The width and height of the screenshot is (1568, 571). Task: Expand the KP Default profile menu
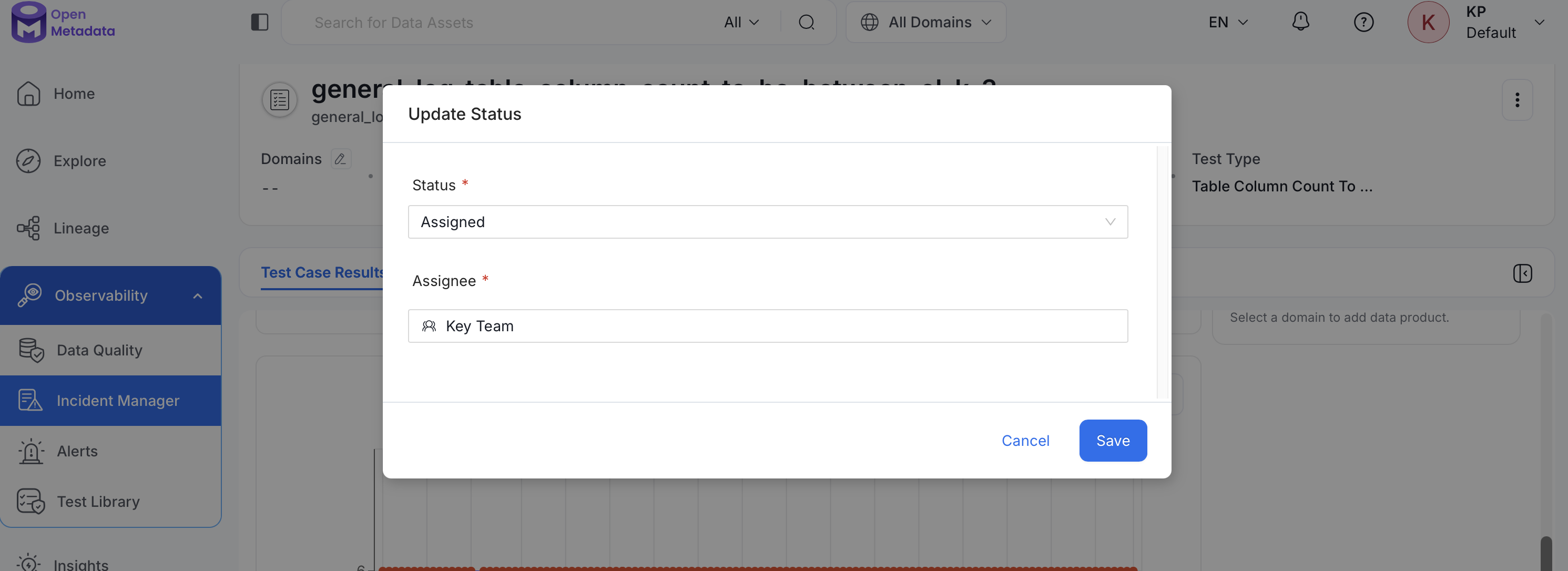tap(1539, 23)
